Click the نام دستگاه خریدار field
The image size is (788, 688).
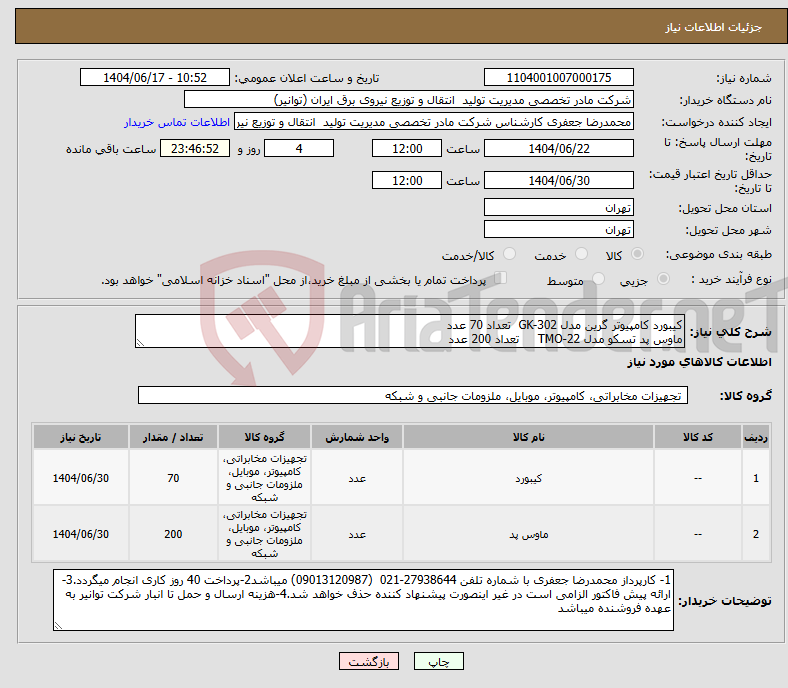coord(409,100)
